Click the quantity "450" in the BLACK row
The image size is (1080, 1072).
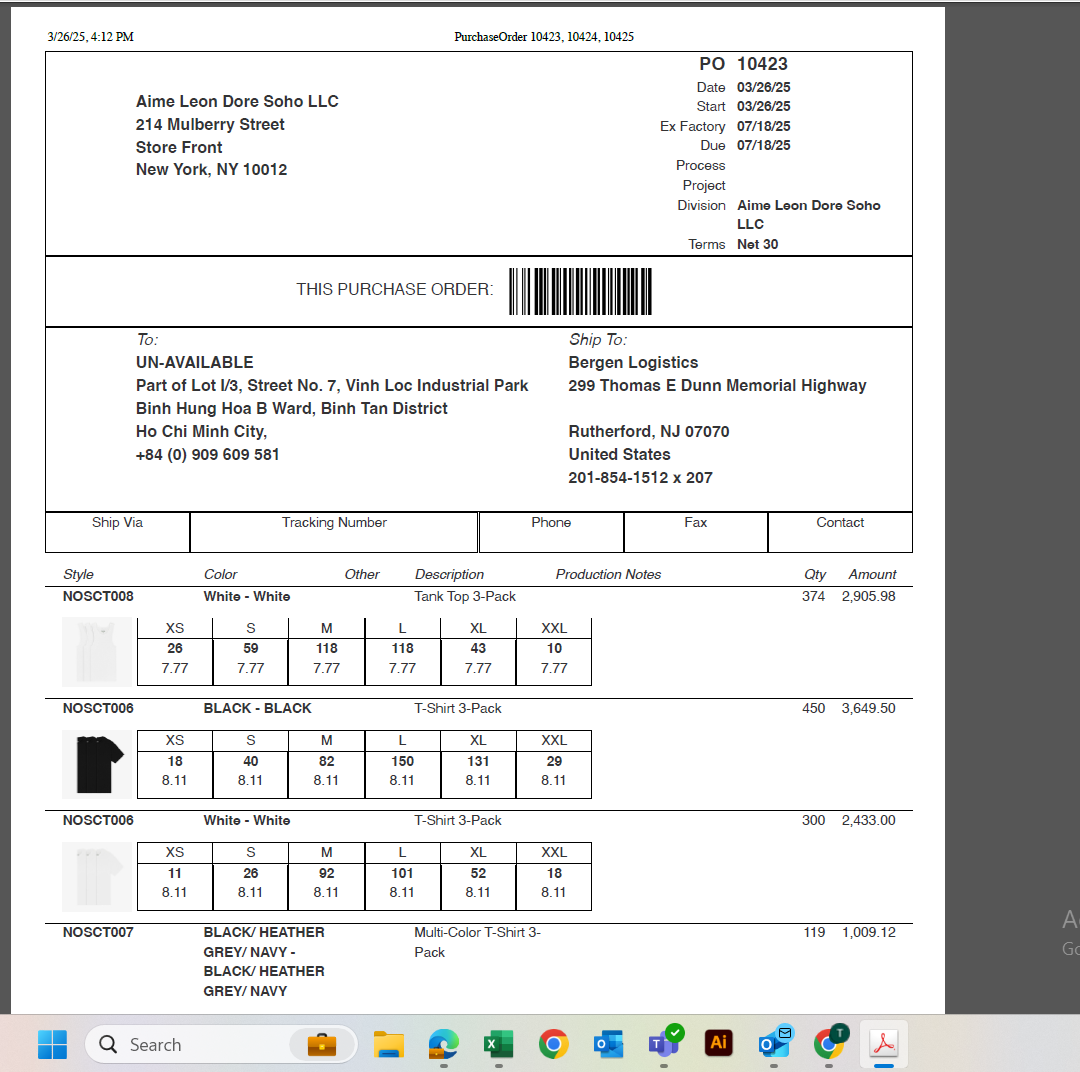pyautogui.click(x=813, y=708)
